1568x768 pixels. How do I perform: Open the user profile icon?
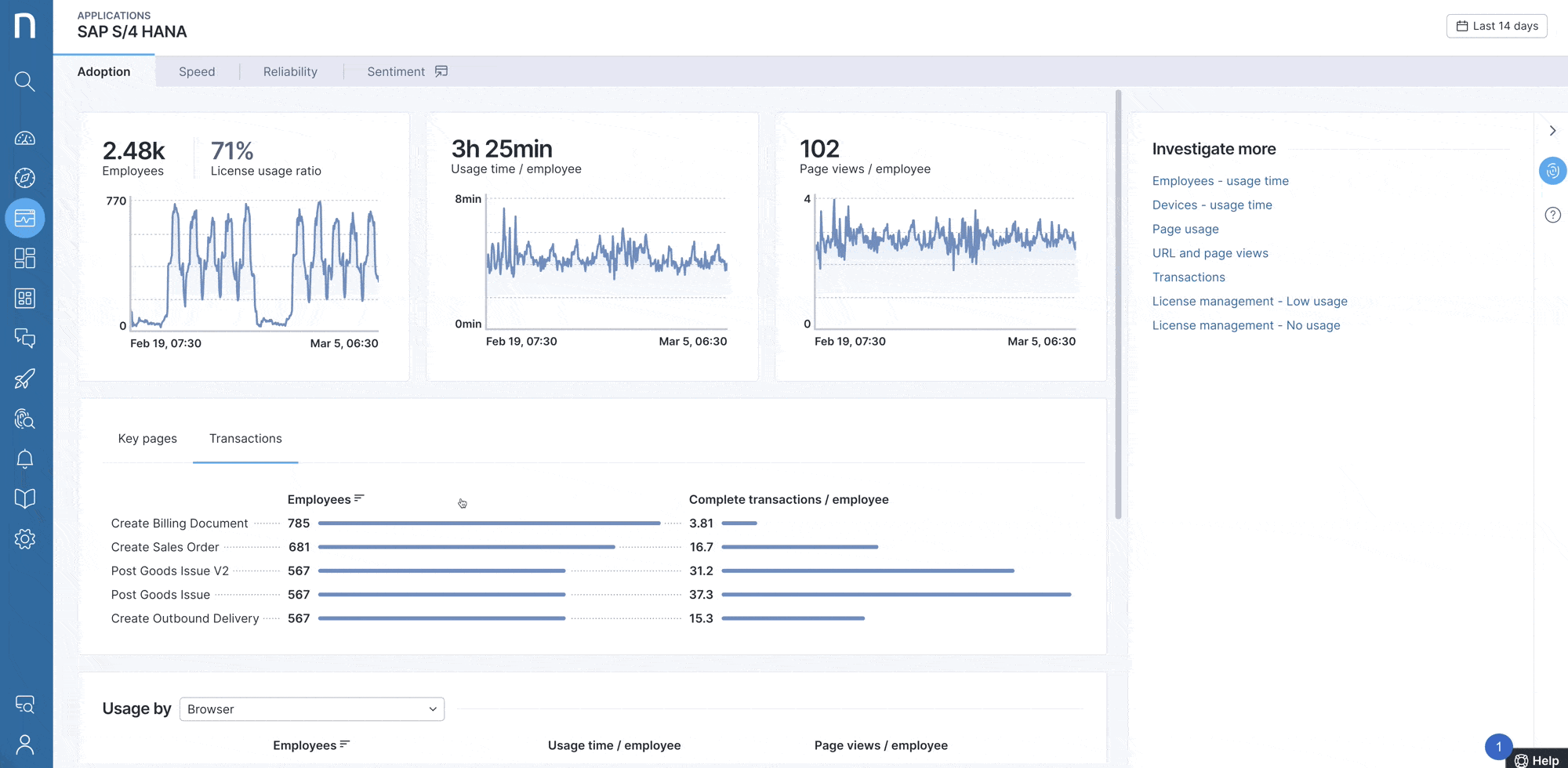tap(25, 744)
